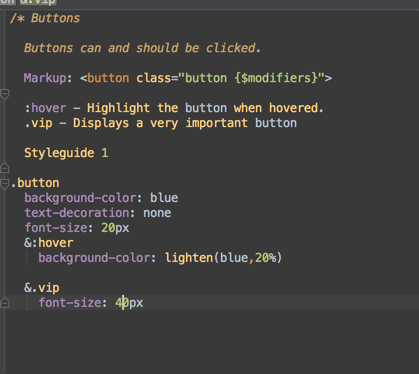Click the 'px' unit after 40
The width and height of the screenshot is (419, 374).
tap(136, 303)
